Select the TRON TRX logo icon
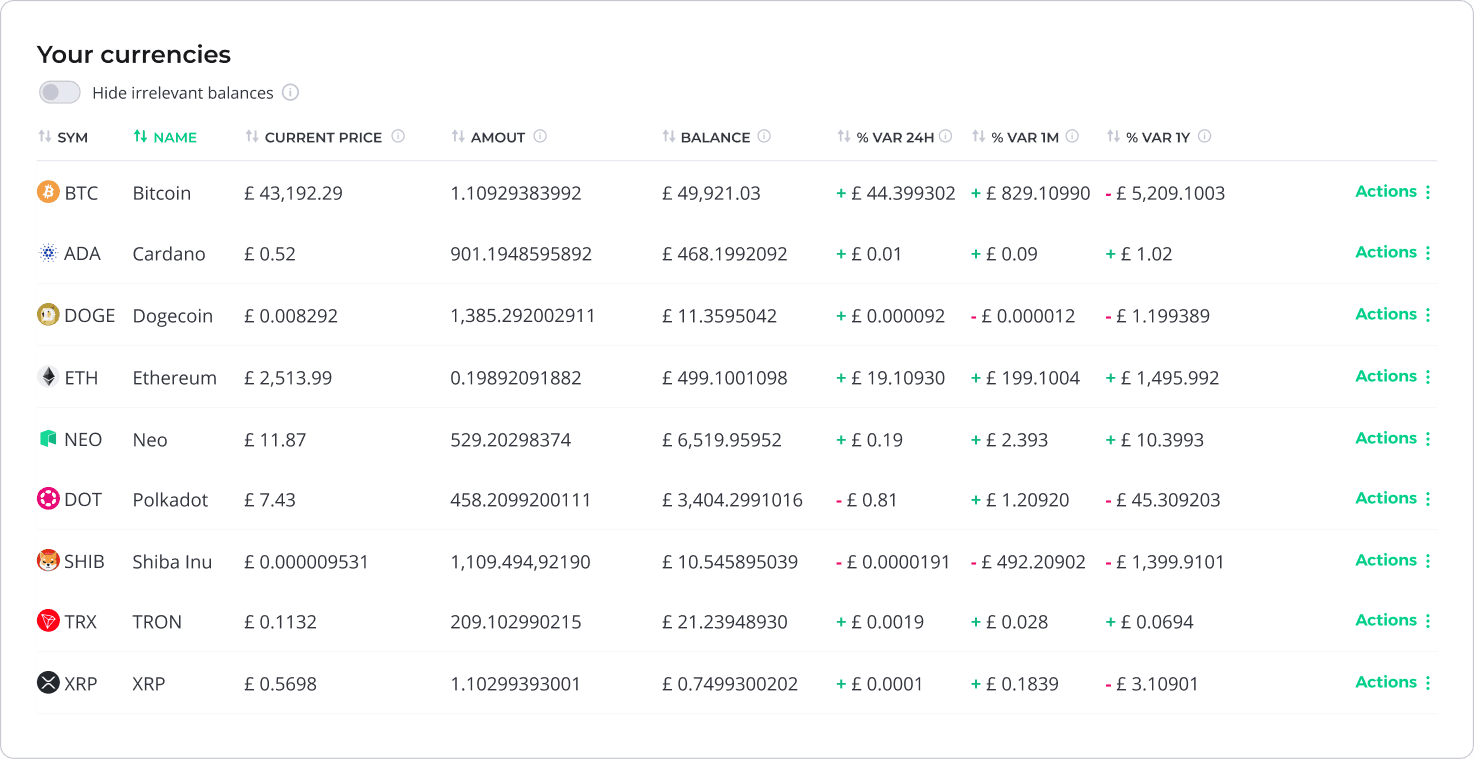Image resolution: width=1474 pixels, height=759 pixels. coord(47,620)
